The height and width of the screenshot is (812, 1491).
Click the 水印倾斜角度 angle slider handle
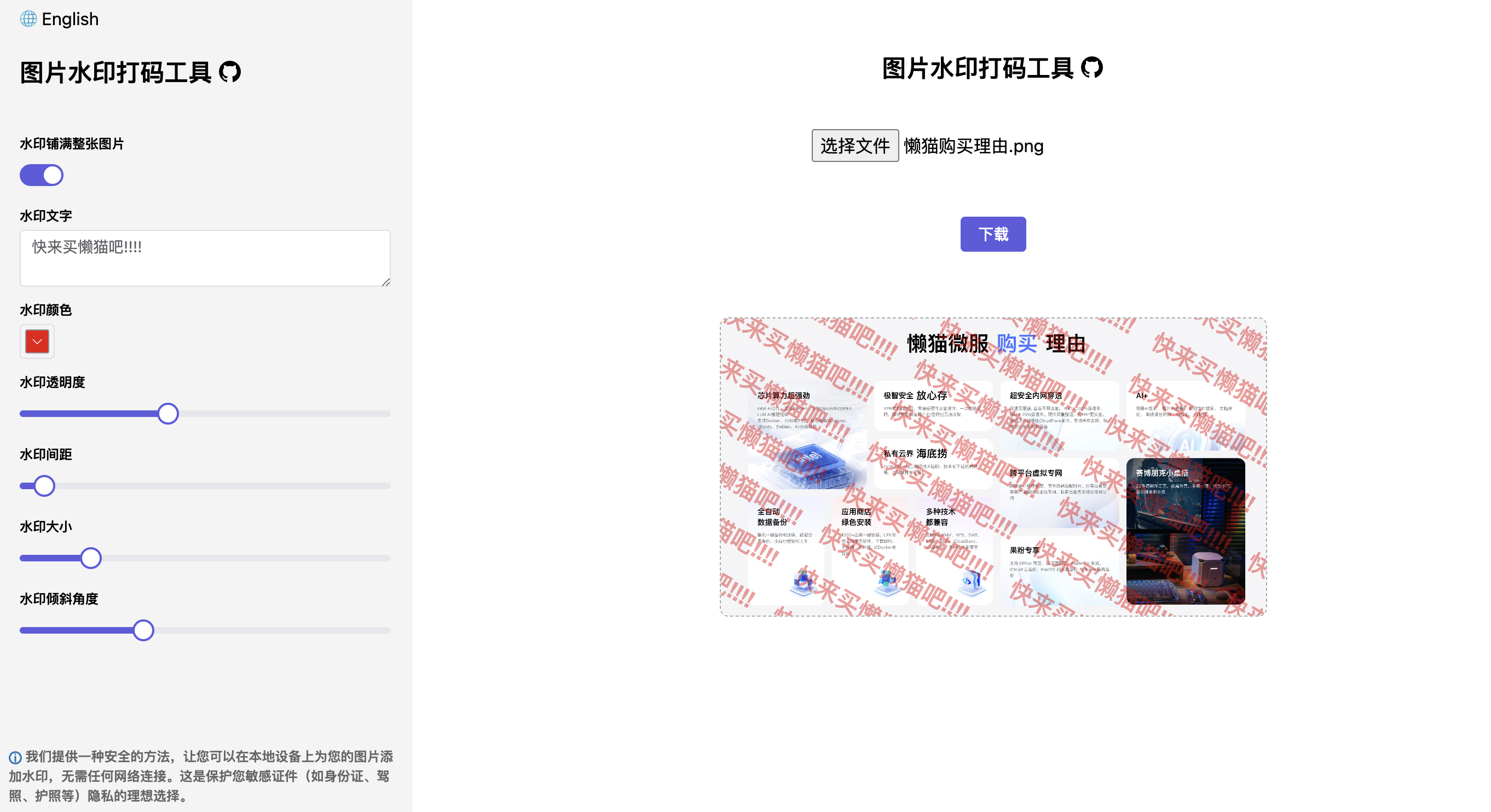coord(143,631)
